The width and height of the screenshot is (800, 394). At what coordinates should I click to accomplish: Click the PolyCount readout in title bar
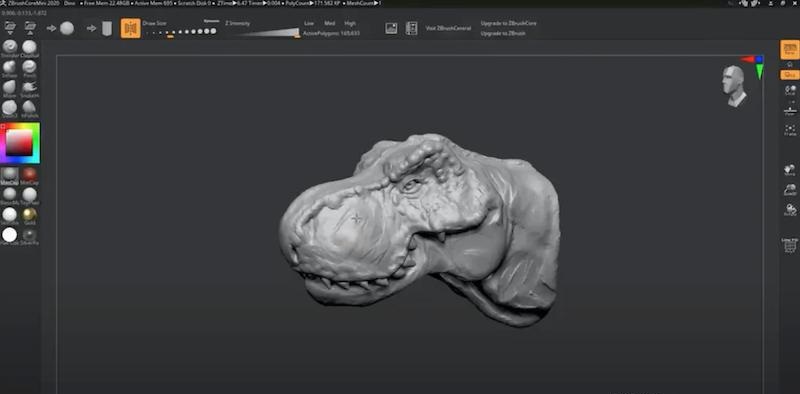[312, 3]
